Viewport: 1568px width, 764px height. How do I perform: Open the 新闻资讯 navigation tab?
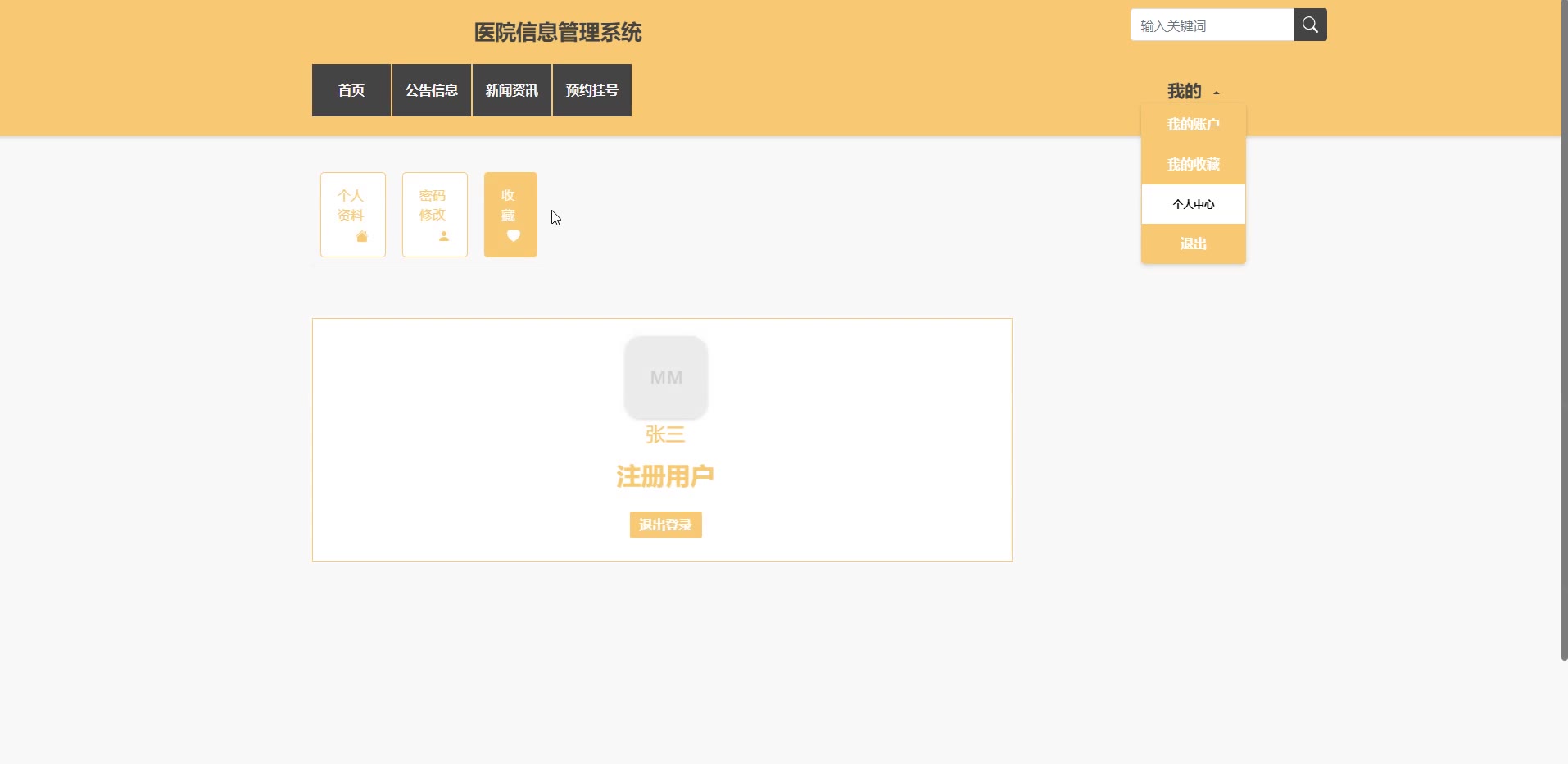point(512,90)
